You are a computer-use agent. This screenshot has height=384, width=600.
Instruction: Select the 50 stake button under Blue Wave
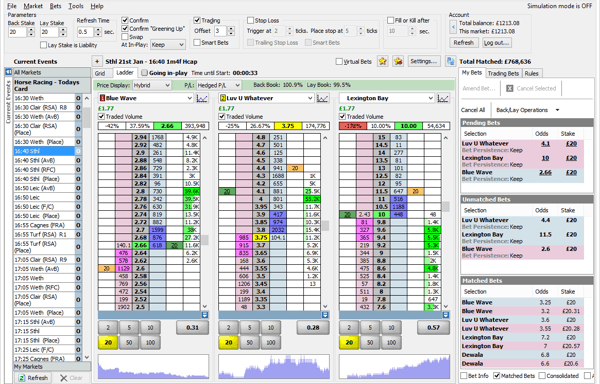coord(129,342)
